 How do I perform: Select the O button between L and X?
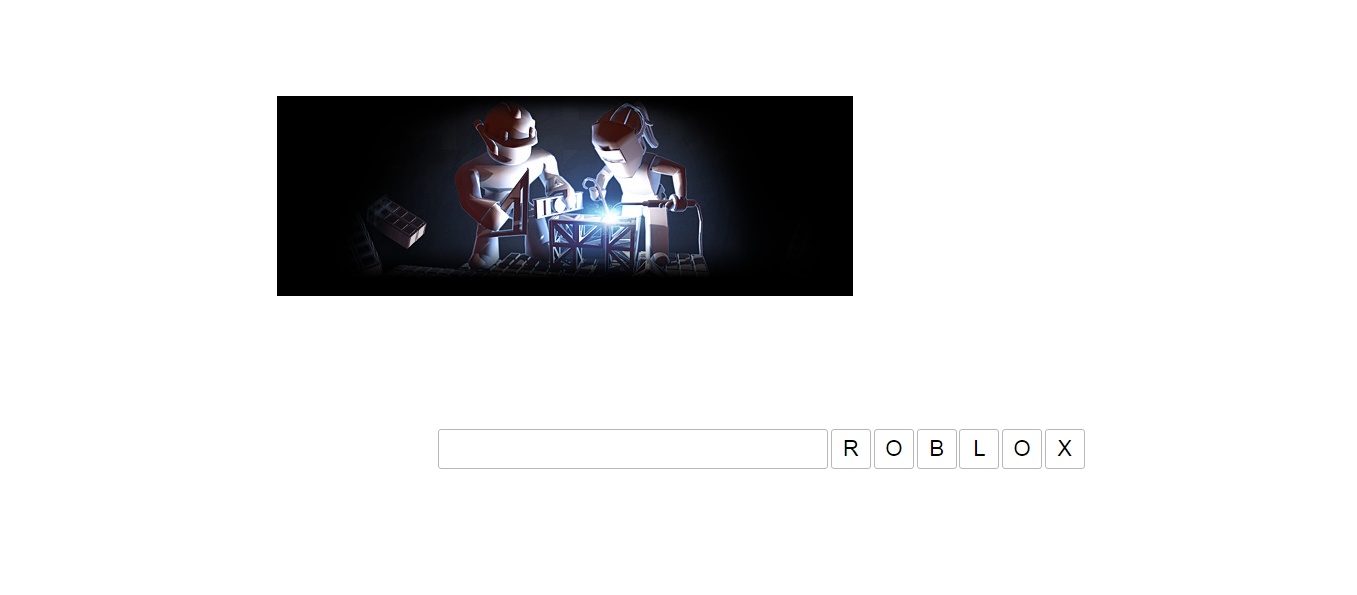(1022, 449)
